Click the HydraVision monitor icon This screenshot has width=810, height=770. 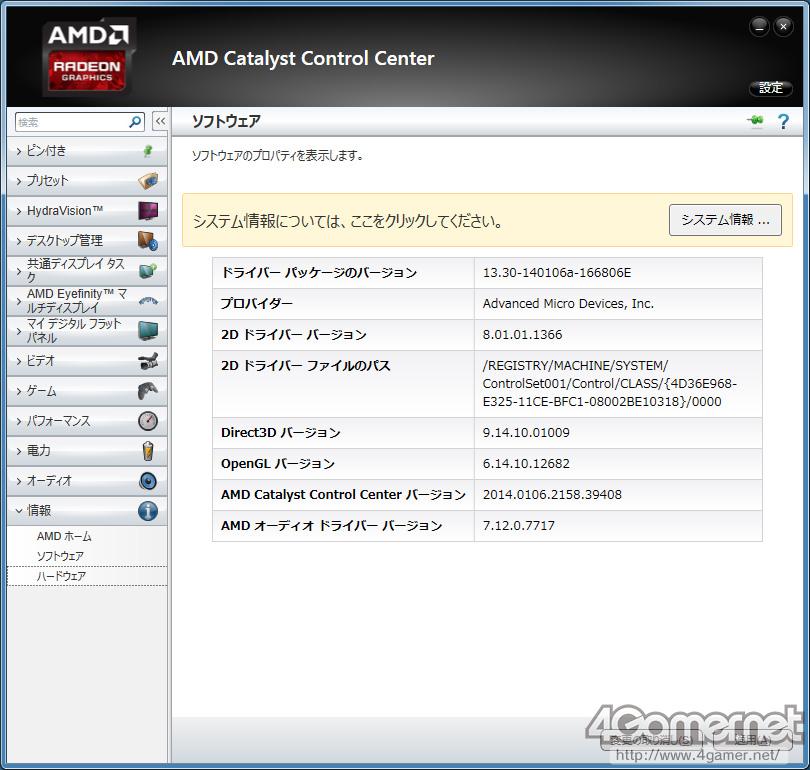pyautogui.click(x=148, y=211)
